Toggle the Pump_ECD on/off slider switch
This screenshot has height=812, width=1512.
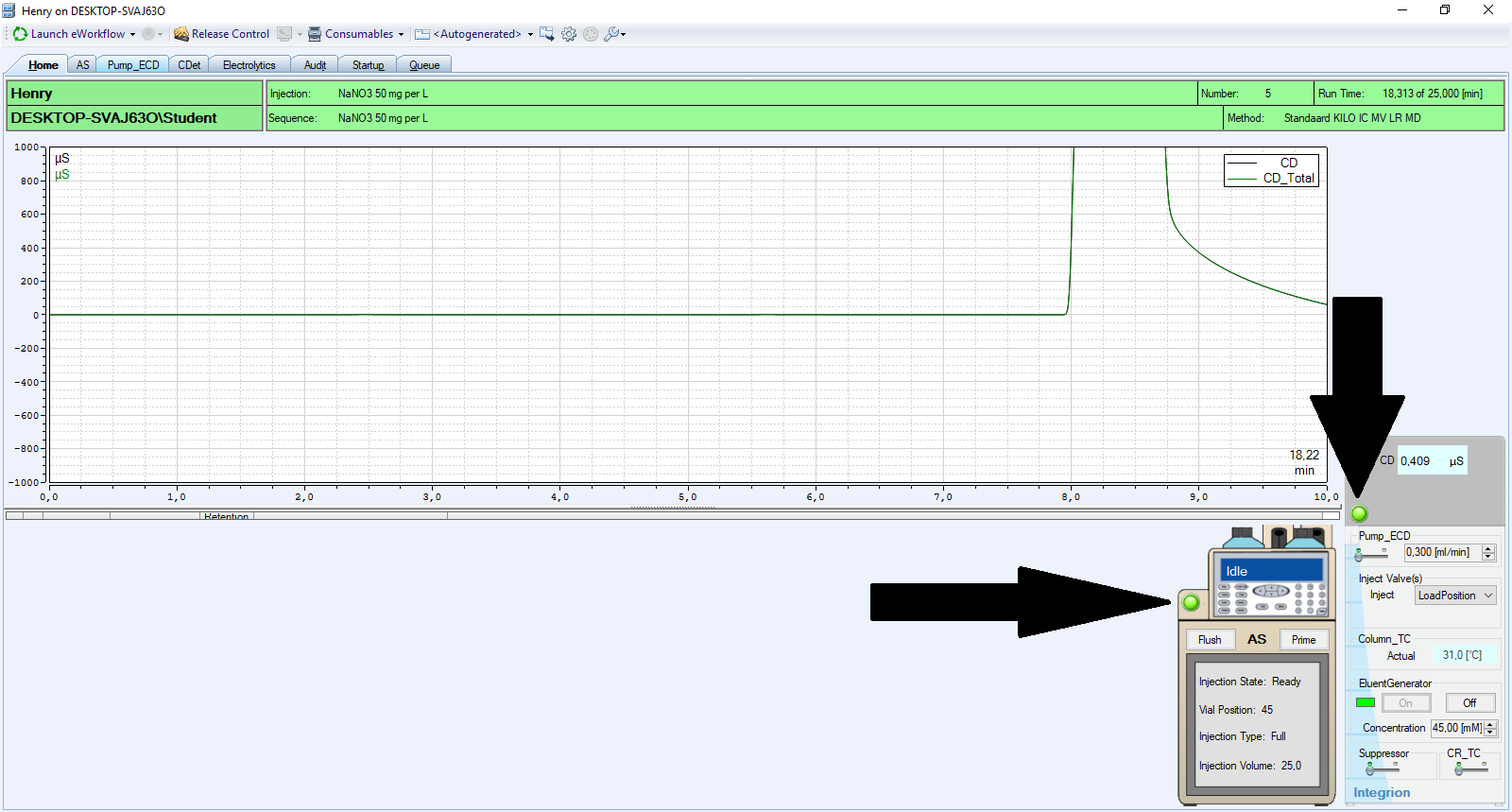coord(1370,554)
